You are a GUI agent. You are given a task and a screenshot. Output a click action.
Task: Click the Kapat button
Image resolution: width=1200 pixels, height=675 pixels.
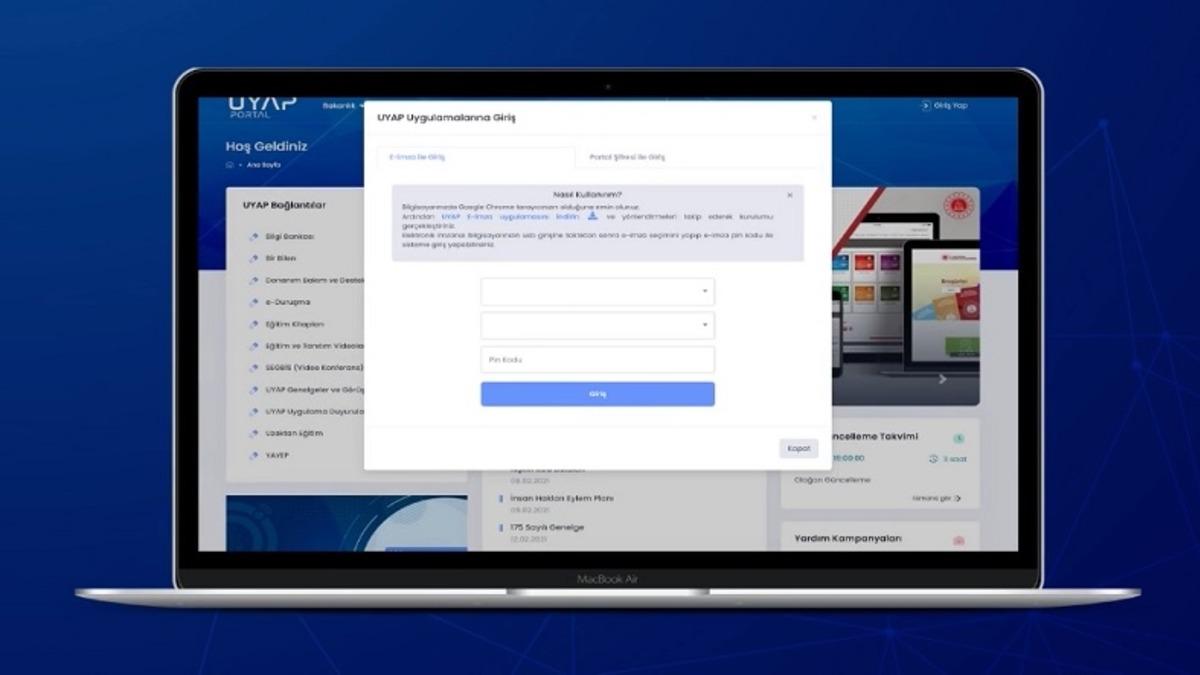pyautogui.click(x=798, y=448)
